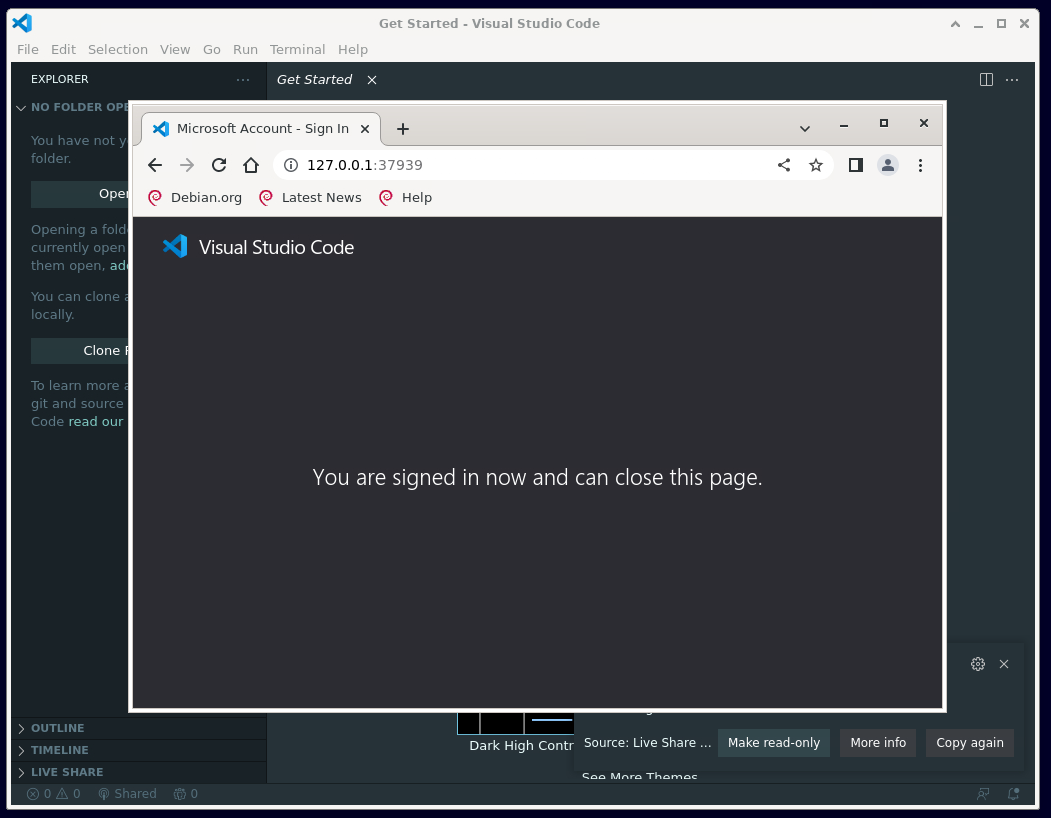This screenshot has width=1051, height=818.
Task: Click the Make read-only button
Action: [773, 743]
